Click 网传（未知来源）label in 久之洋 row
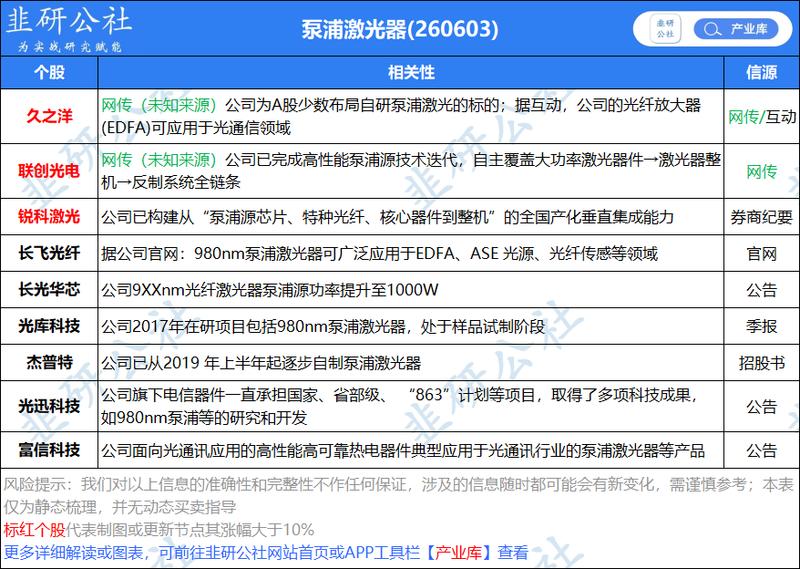 click(x=160, y=105)
